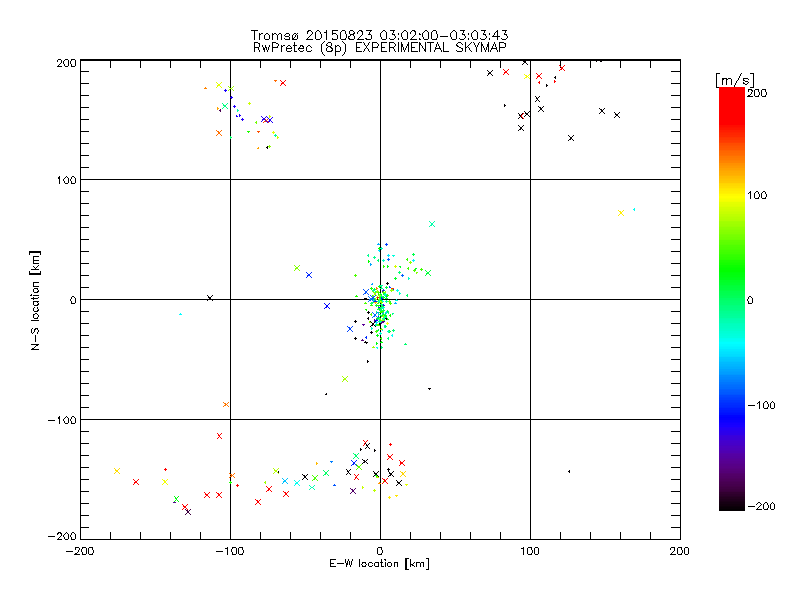The image size is (800, 600).
Task: Click the plot title 'Tromsø 20150823 03:02:00-03:03:43'
Action: click(x=379, y=35)
